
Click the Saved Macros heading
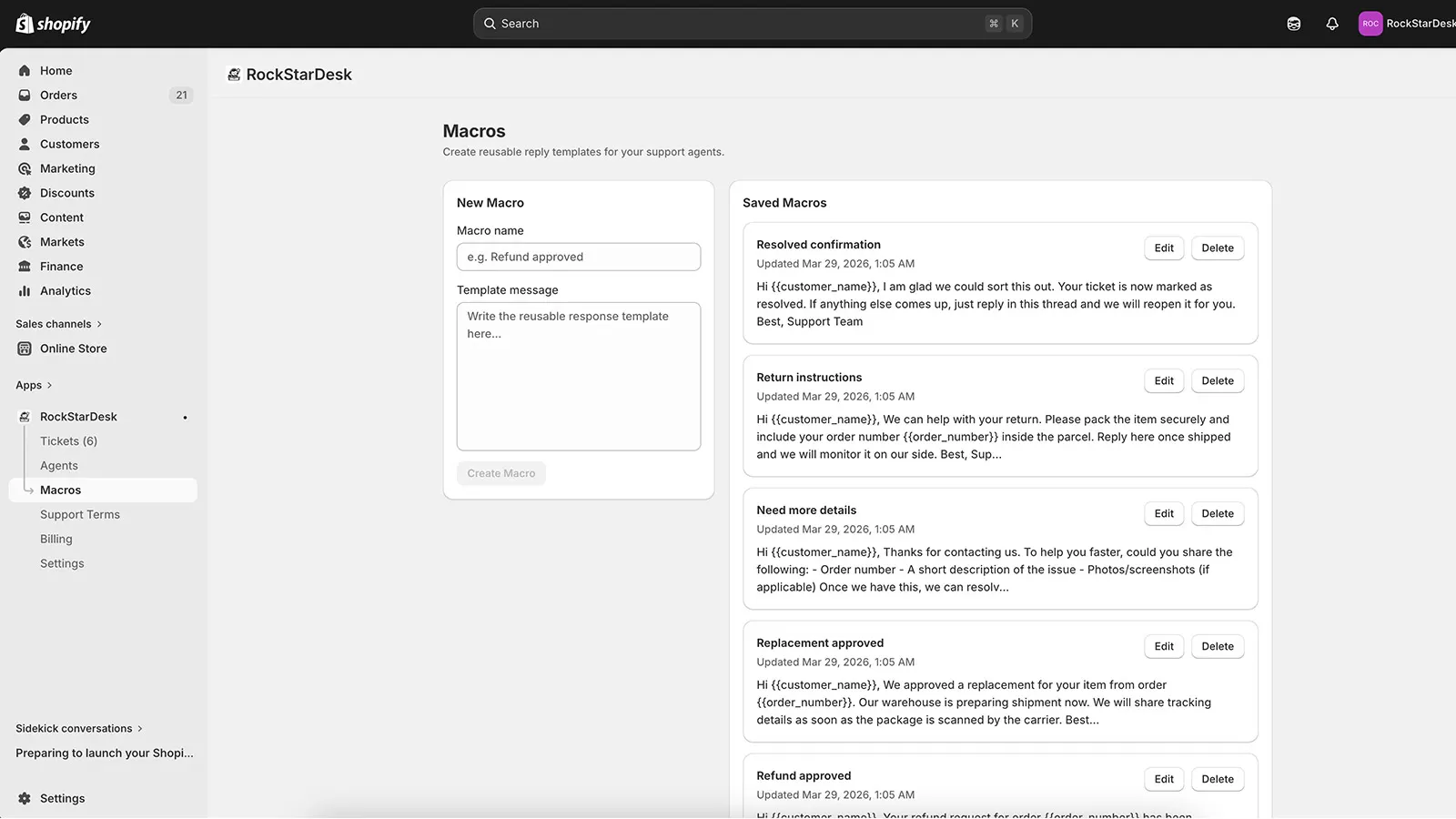[x=784, y=204]
